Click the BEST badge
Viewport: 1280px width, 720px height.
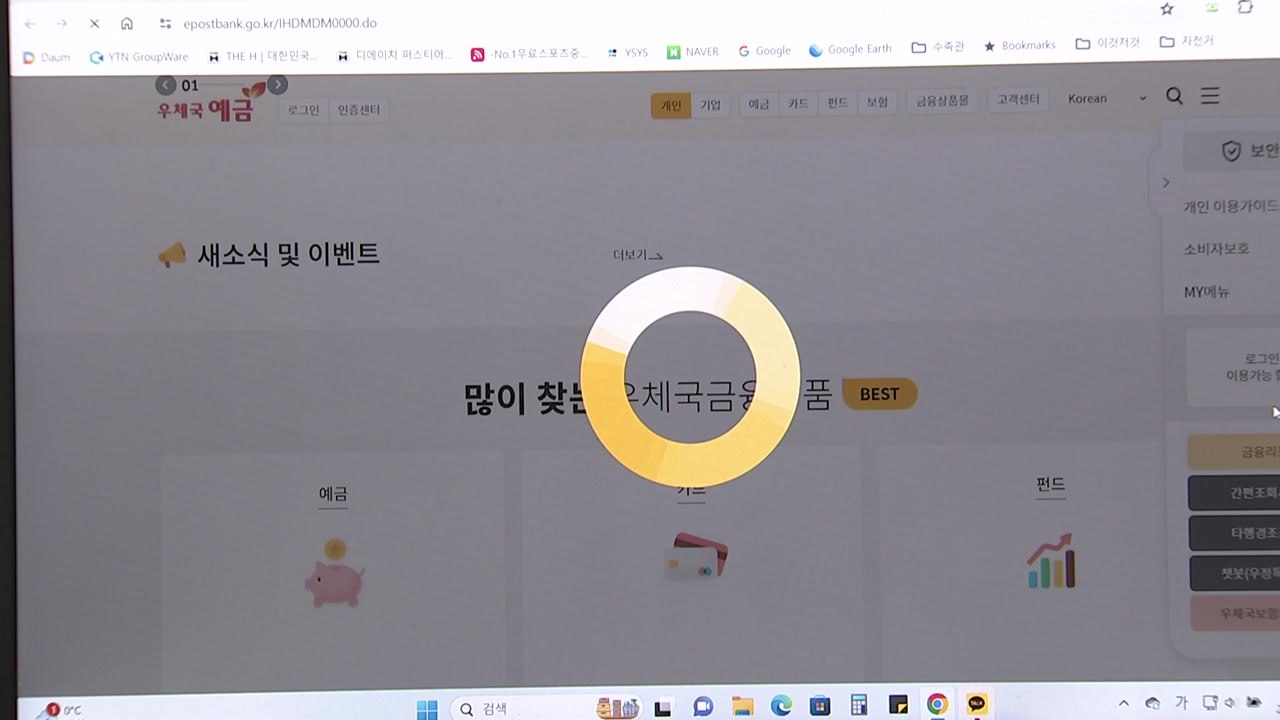[880, 394]
